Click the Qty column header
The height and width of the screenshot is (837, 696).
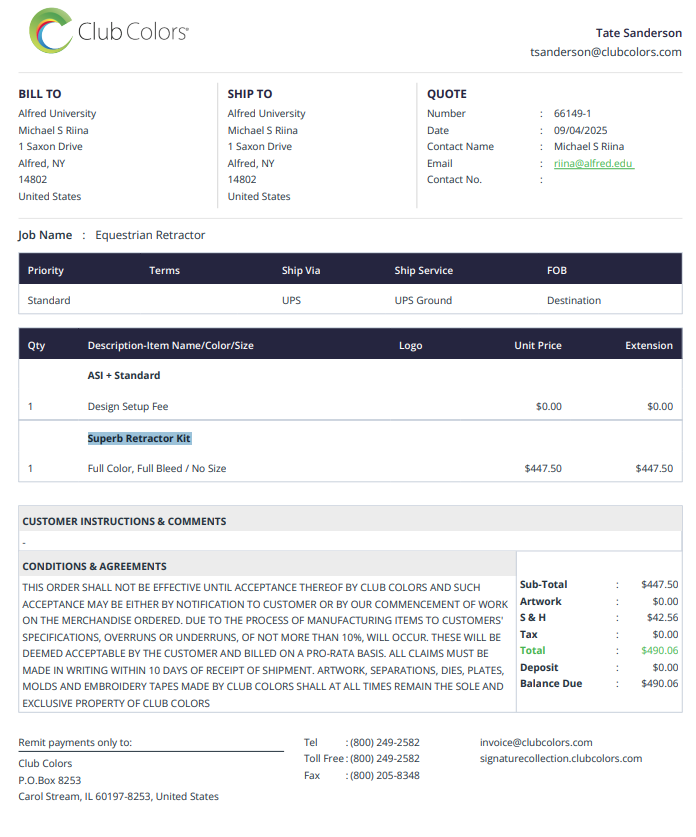[x=36, y=345]
